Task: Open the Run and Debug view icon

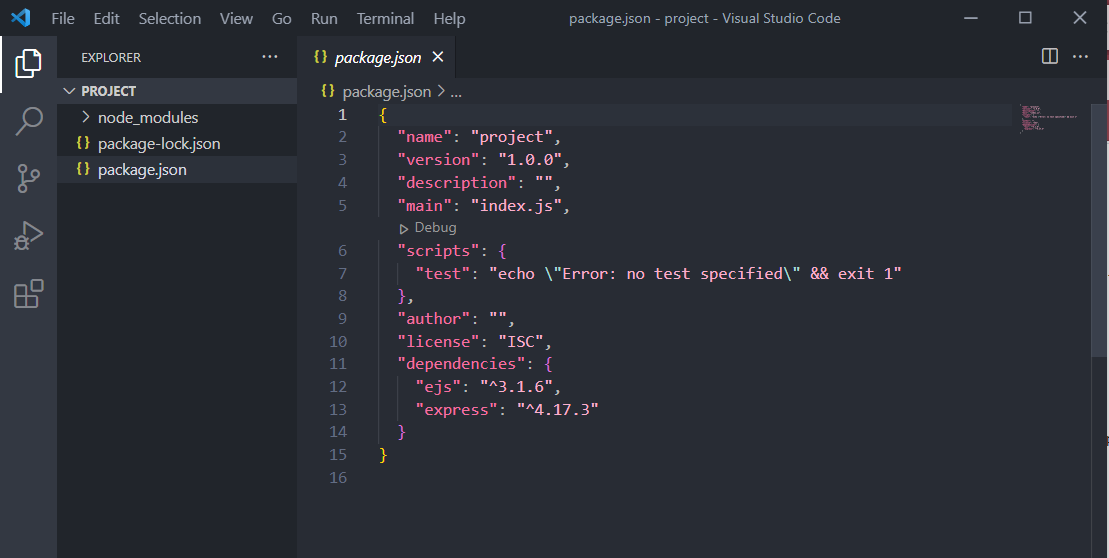Action: [x=28, y=236]
